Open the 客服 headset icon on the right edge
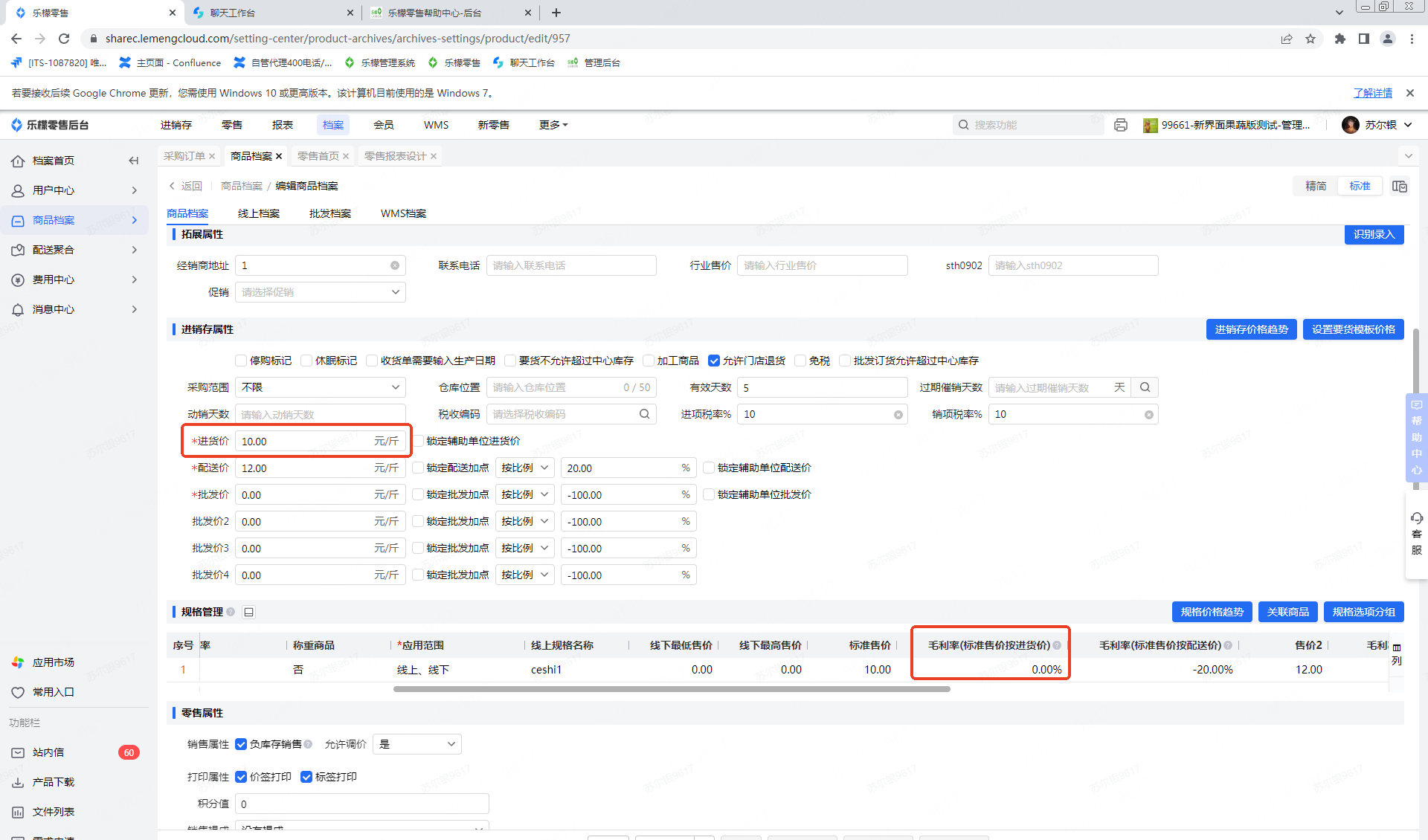This screenshot has height=840, width=1428. [x=1416, y=519]
